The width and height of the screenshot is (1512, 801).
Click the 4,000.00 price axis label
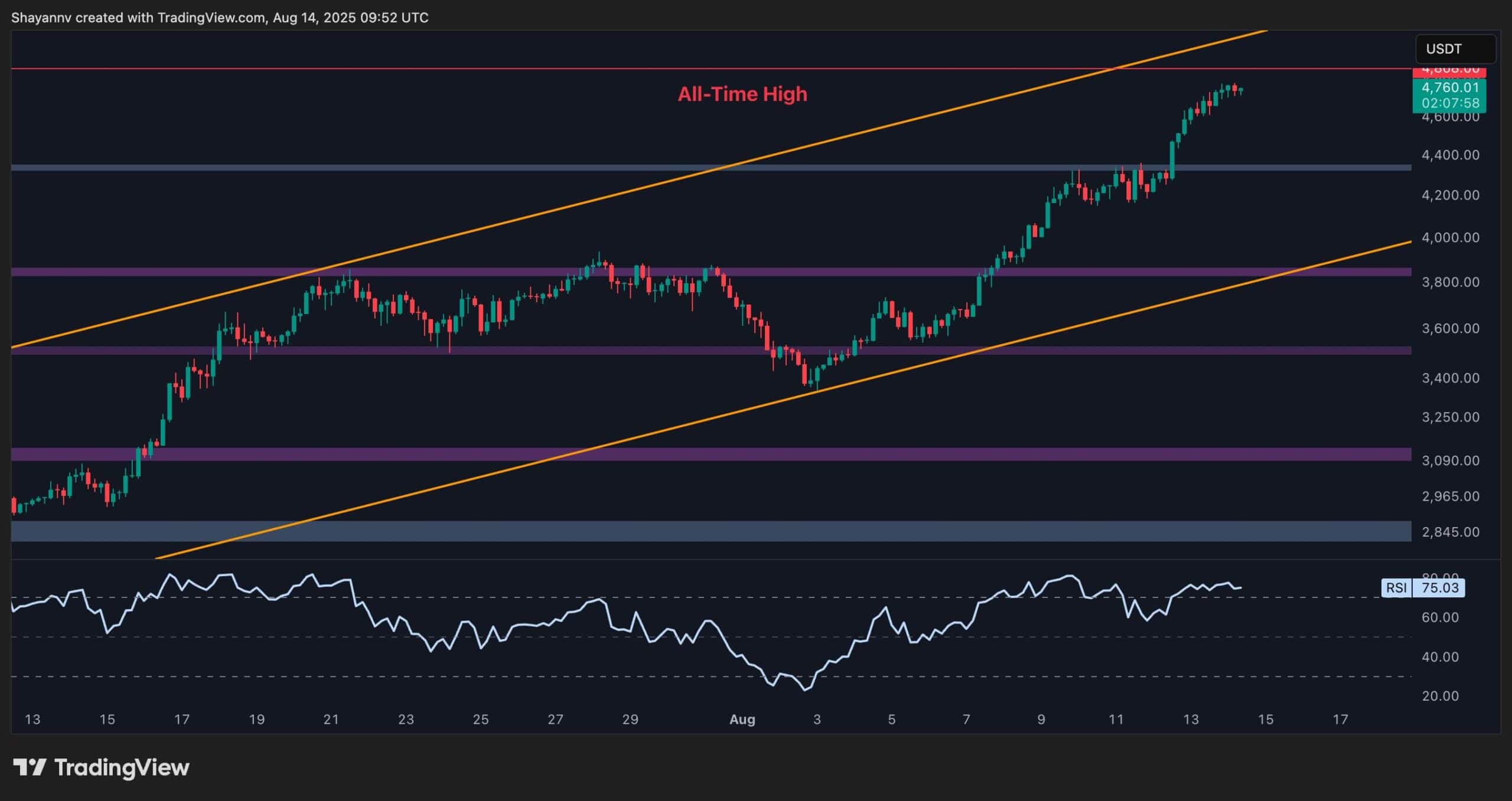[x=1450, y=237]
